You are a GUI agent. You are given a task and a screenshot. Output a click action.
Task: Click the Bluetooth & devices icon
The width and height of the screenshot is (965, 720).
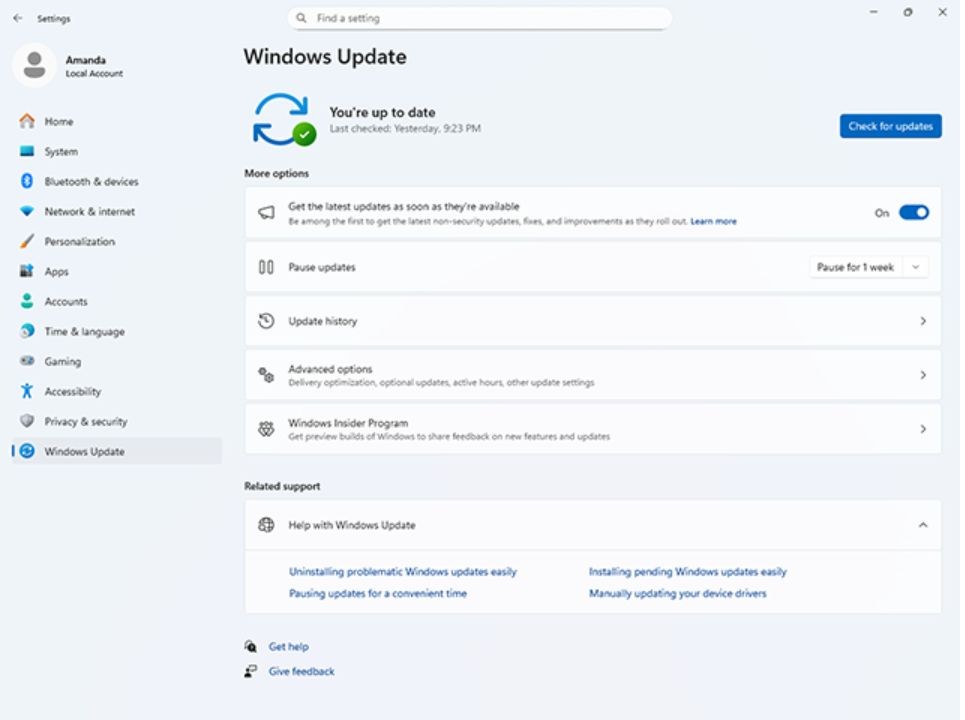tap(27, 181)
